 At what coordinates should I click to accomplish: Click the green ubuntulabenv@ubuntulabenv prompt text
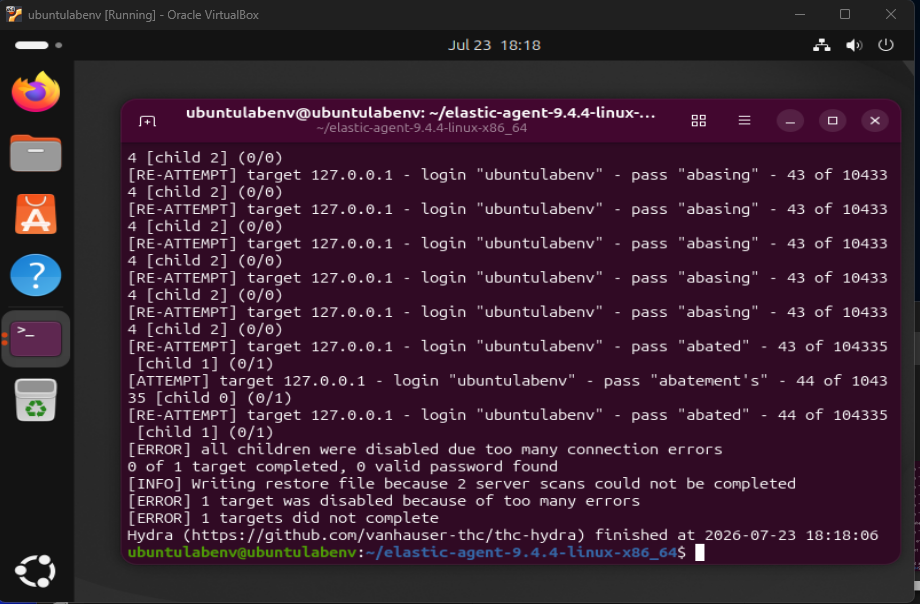click(242, 552)
